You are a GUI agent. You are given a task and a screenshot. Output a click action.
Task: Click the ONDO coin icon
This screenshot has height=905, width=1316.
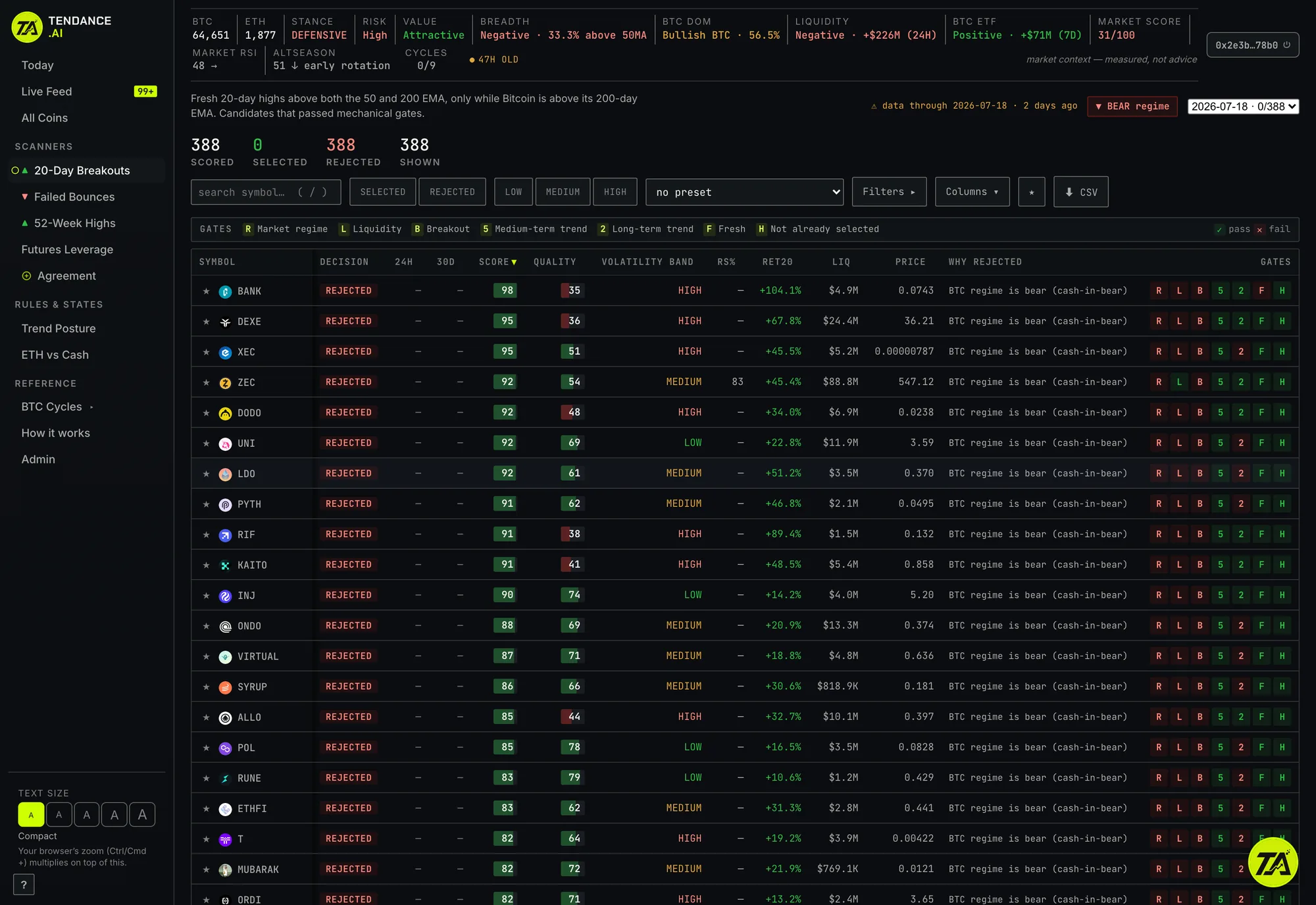tap(225, 626)
